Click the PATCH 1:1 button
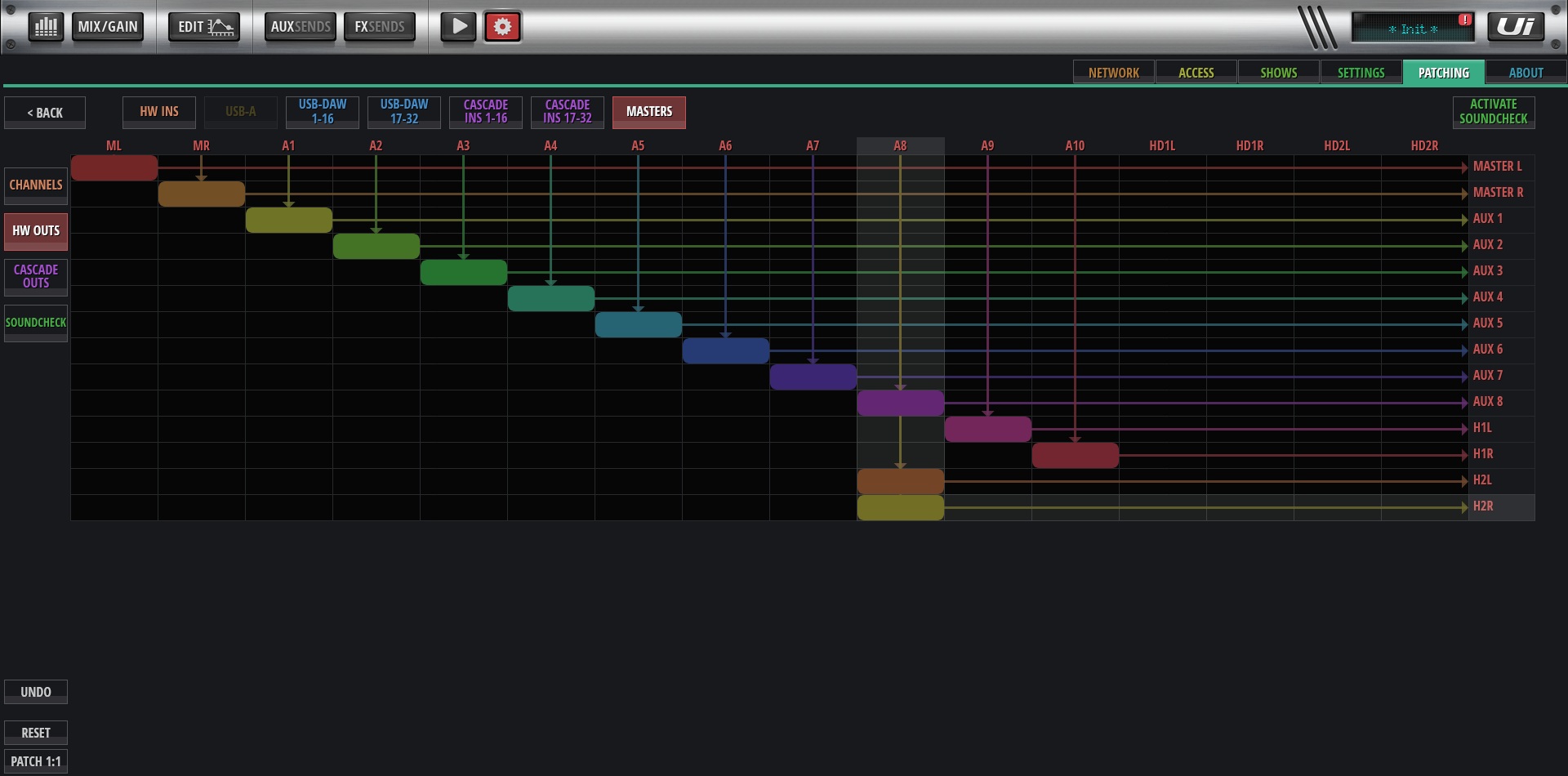1568x776 pixels. (36, 761)
